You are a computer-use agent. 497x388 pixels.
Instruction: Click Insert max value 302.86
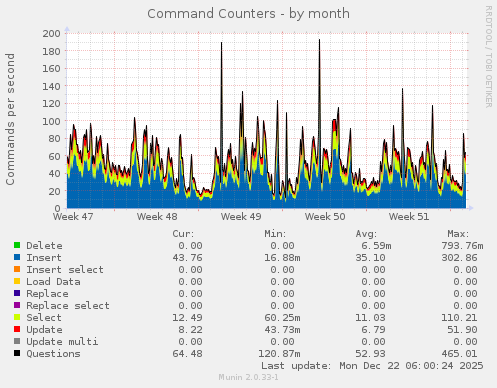coord(459,258)
